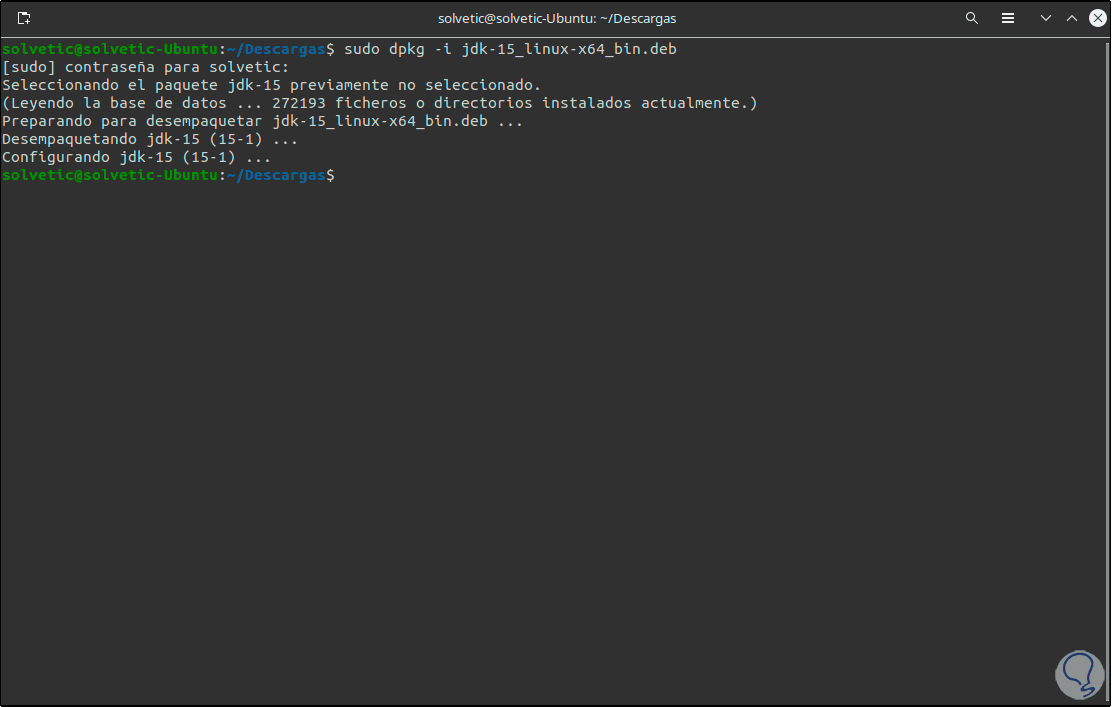The width and height of the screenshot is (1112, 707).
Task: Click the ~/Descargas path on the last prompt
Action: 280,175
